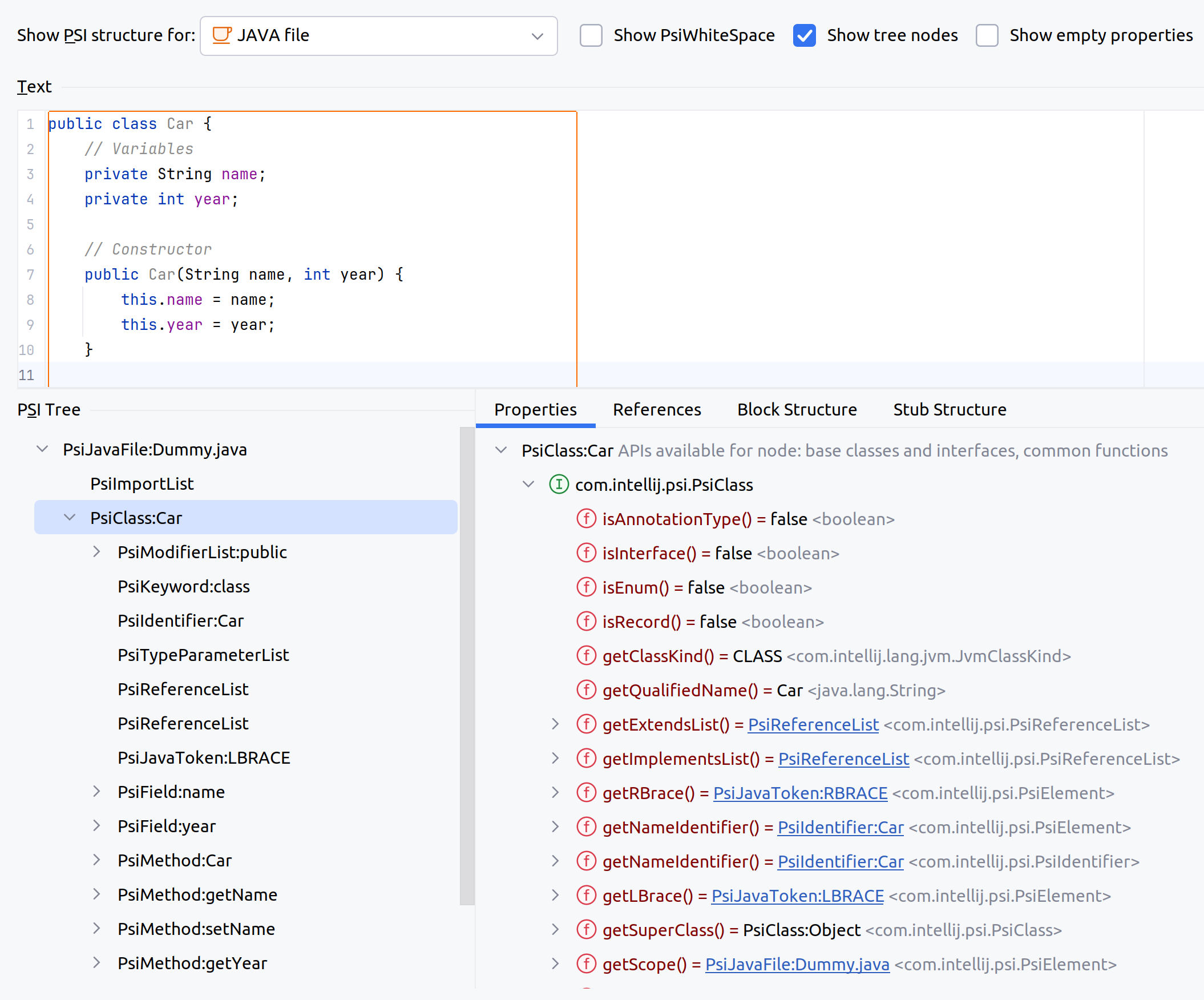This screenshot has height=1000, width=1204.
Task: Uncheck the Show tree nodes checkbox
Action: coord(804,35)
